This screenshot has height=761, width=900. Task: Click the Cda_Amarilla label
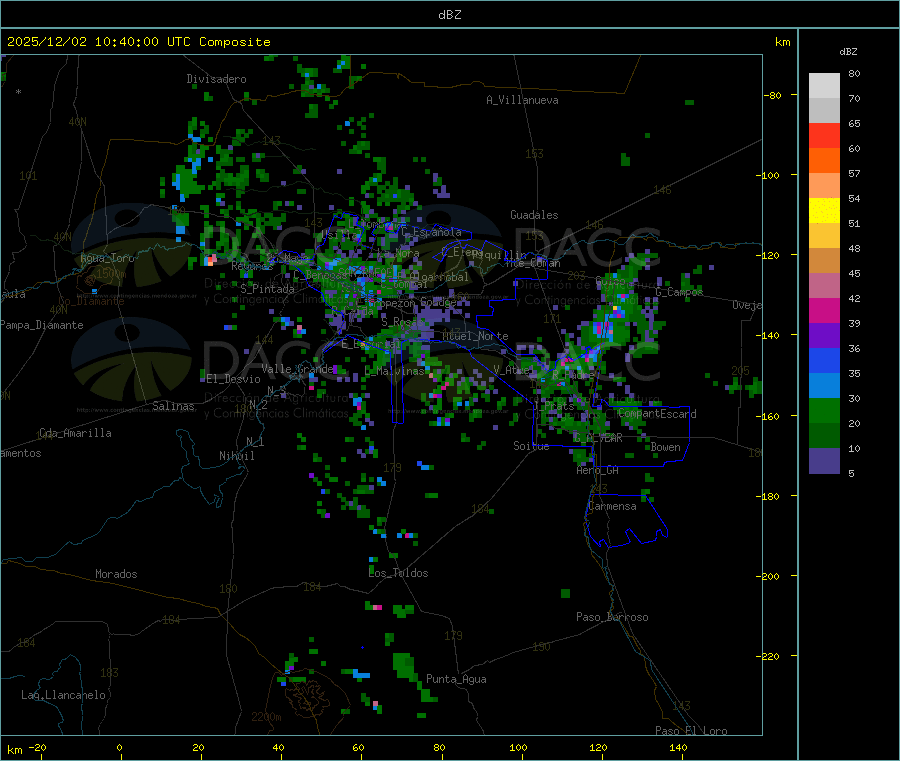[75, 433]
